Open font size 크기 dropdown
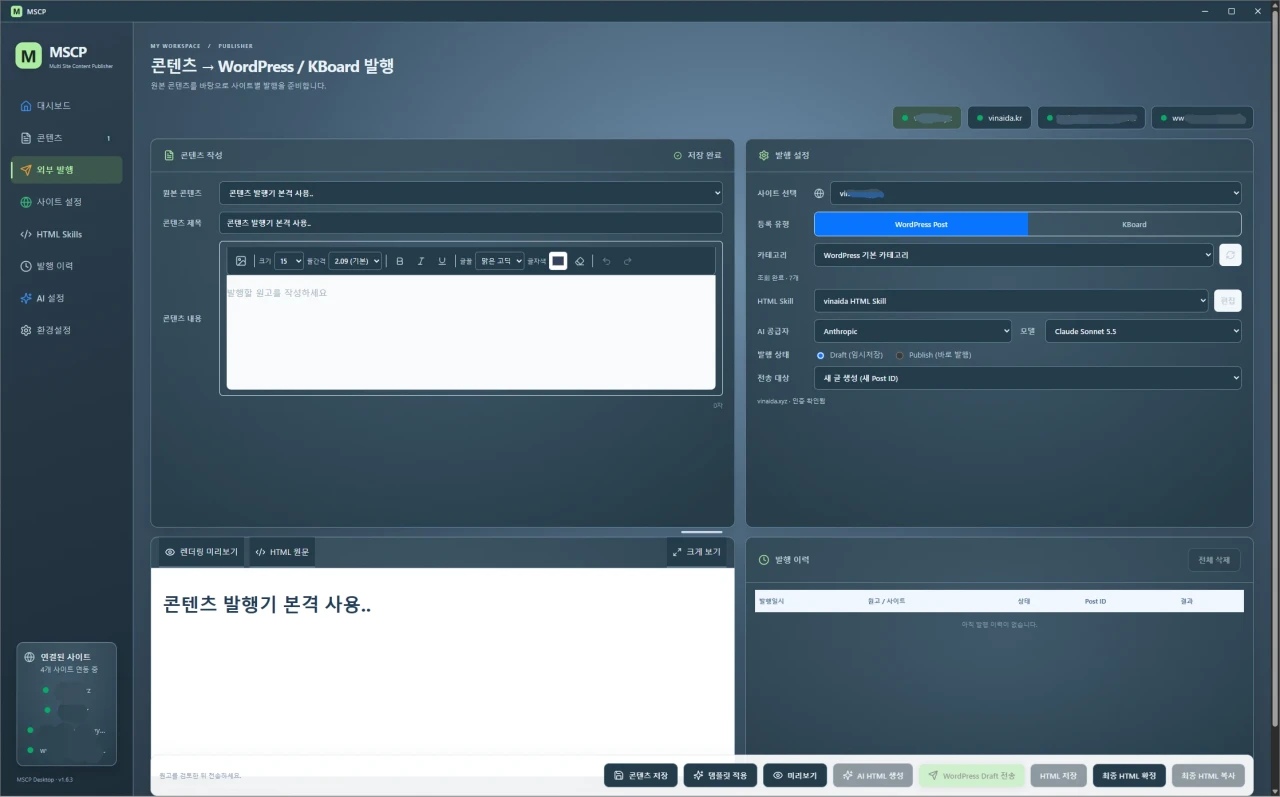1280x797 pixels. coord(289,261)
